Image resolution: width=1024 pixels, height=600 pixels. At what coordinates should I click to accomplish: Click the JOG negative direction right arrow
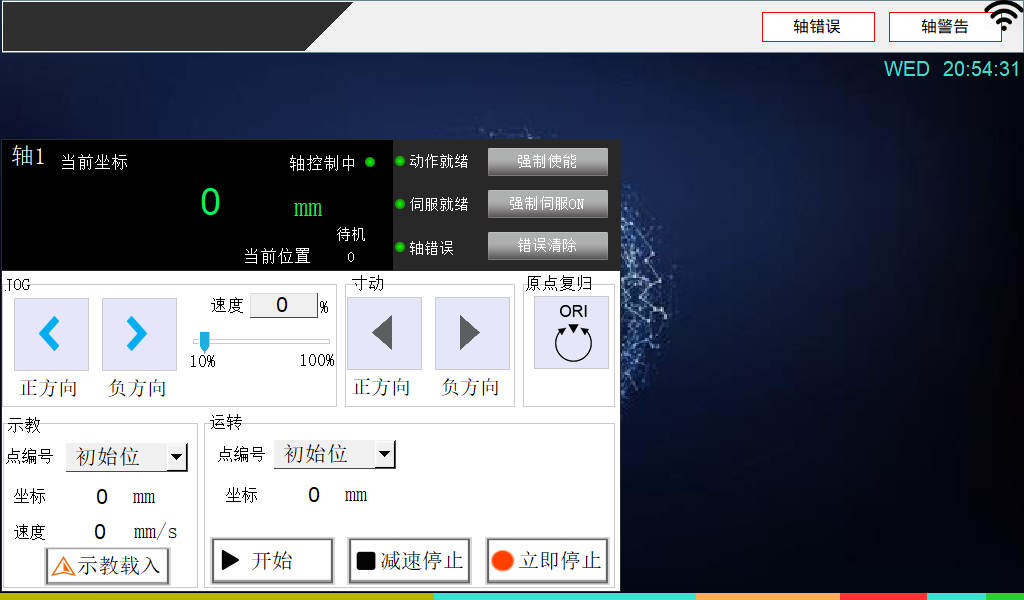(139, 334)
